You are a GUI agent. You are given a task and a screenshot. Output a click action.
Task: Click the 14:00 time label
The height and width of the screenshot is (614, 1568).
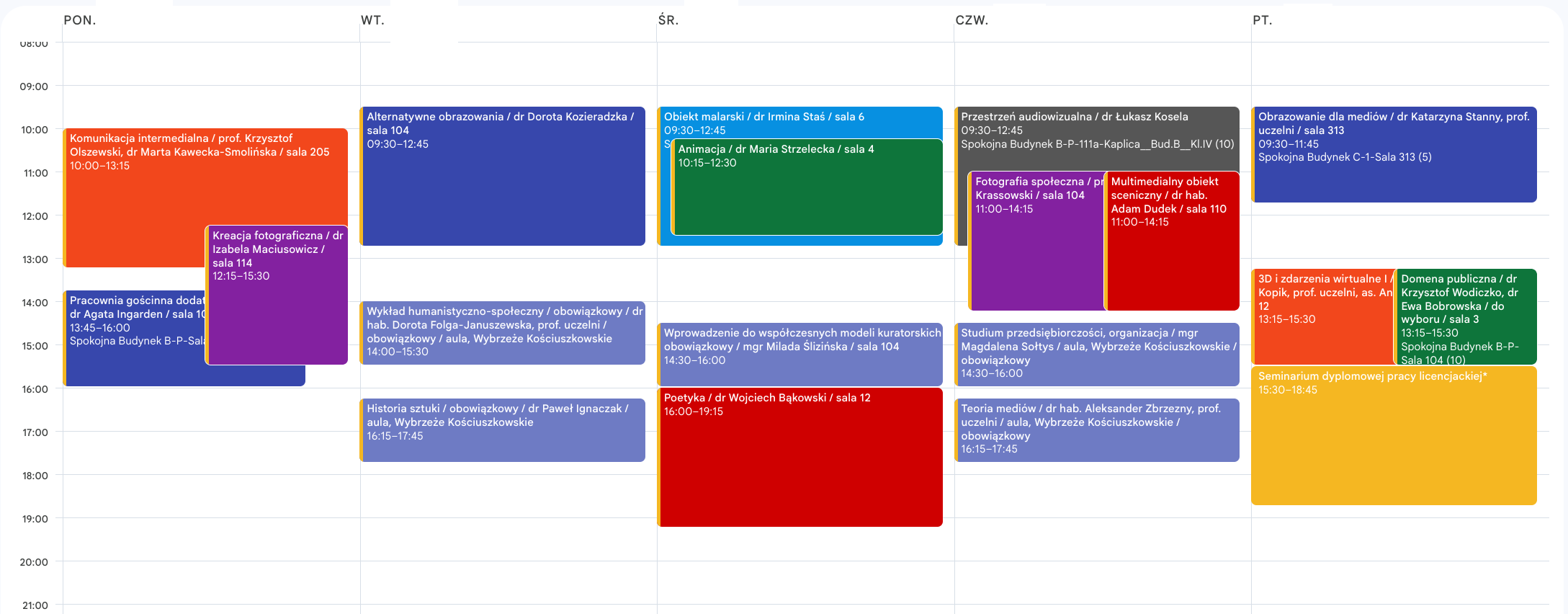(34, 303)
